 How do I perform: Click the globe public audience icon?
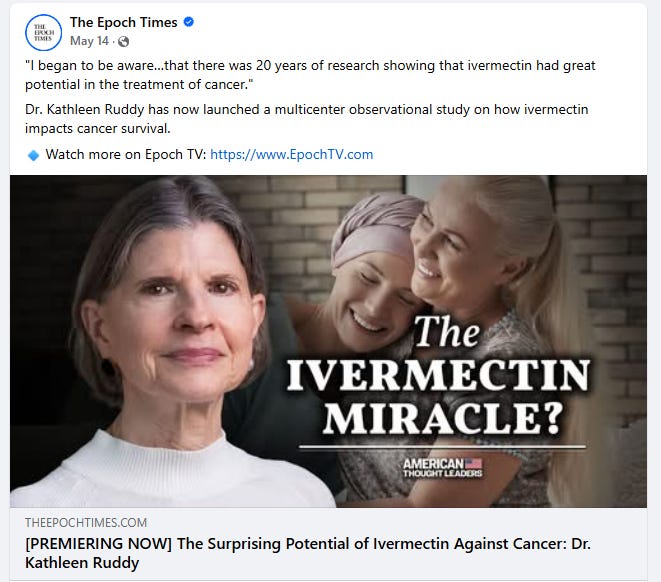pos(124,41)
